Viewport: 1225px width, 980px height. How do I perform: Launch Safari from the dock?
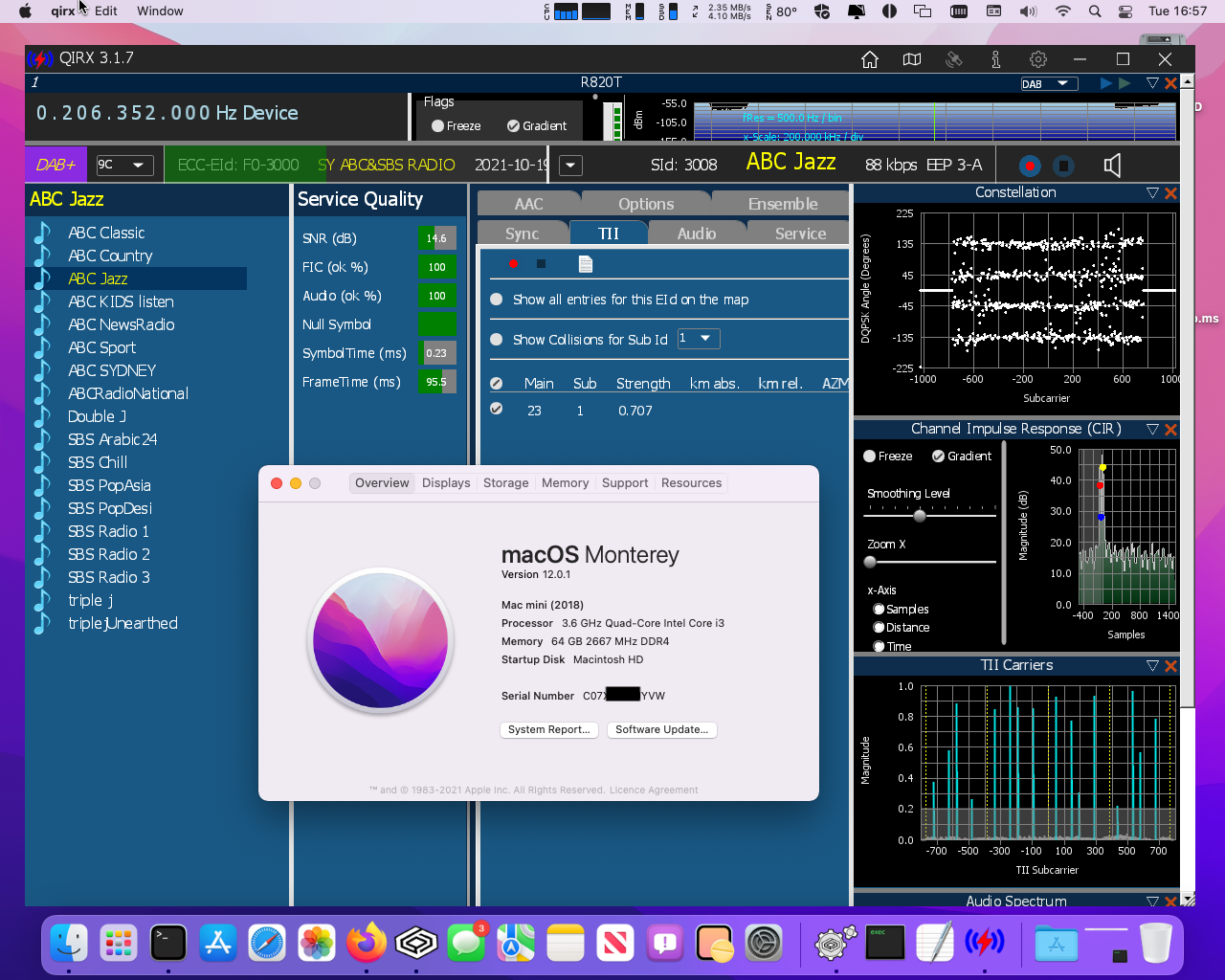(267, 944)
